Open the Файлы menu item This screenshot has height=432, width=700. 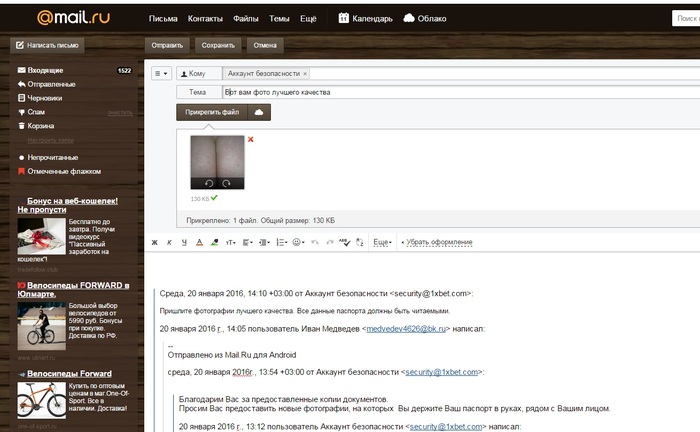(246, 19)
